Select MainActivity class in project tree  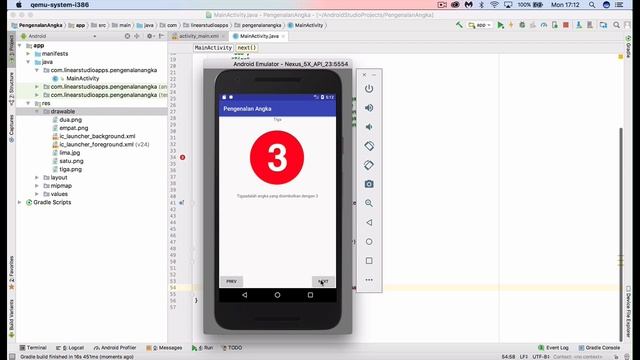pyautogui.click(x=82, y=78)
